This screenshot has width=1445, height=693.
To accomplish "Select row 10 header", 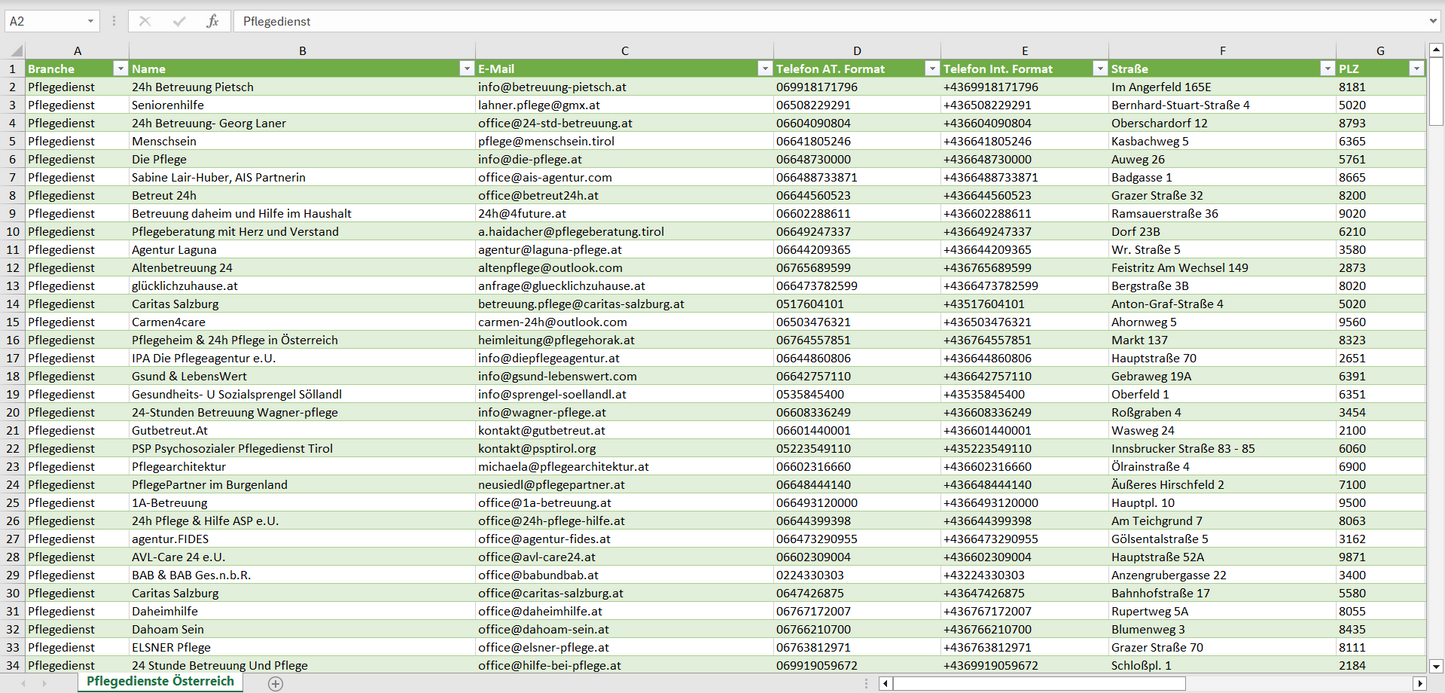I will (13, 232).
